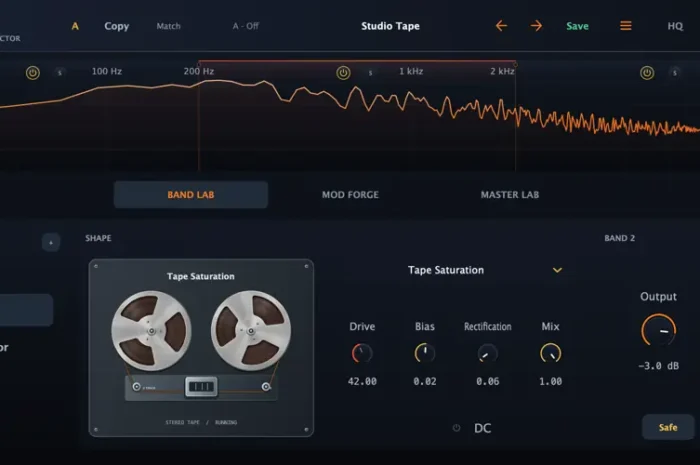Screen dimensions: 700x465
Task: Toggle power for the low band near 100 Hz
Action: click(33, 73)
